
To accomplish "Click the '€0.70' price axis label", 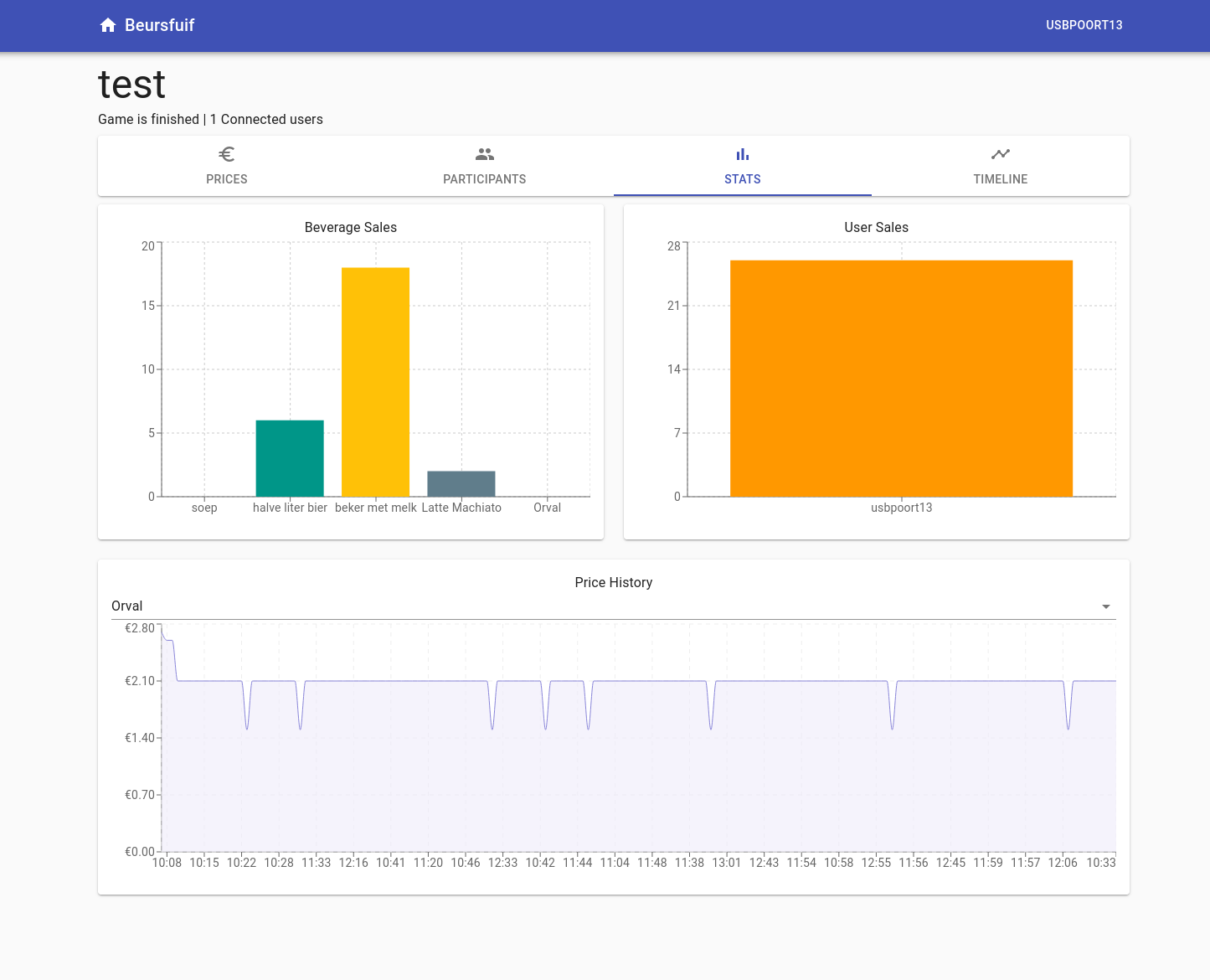I will coord(140,795).
